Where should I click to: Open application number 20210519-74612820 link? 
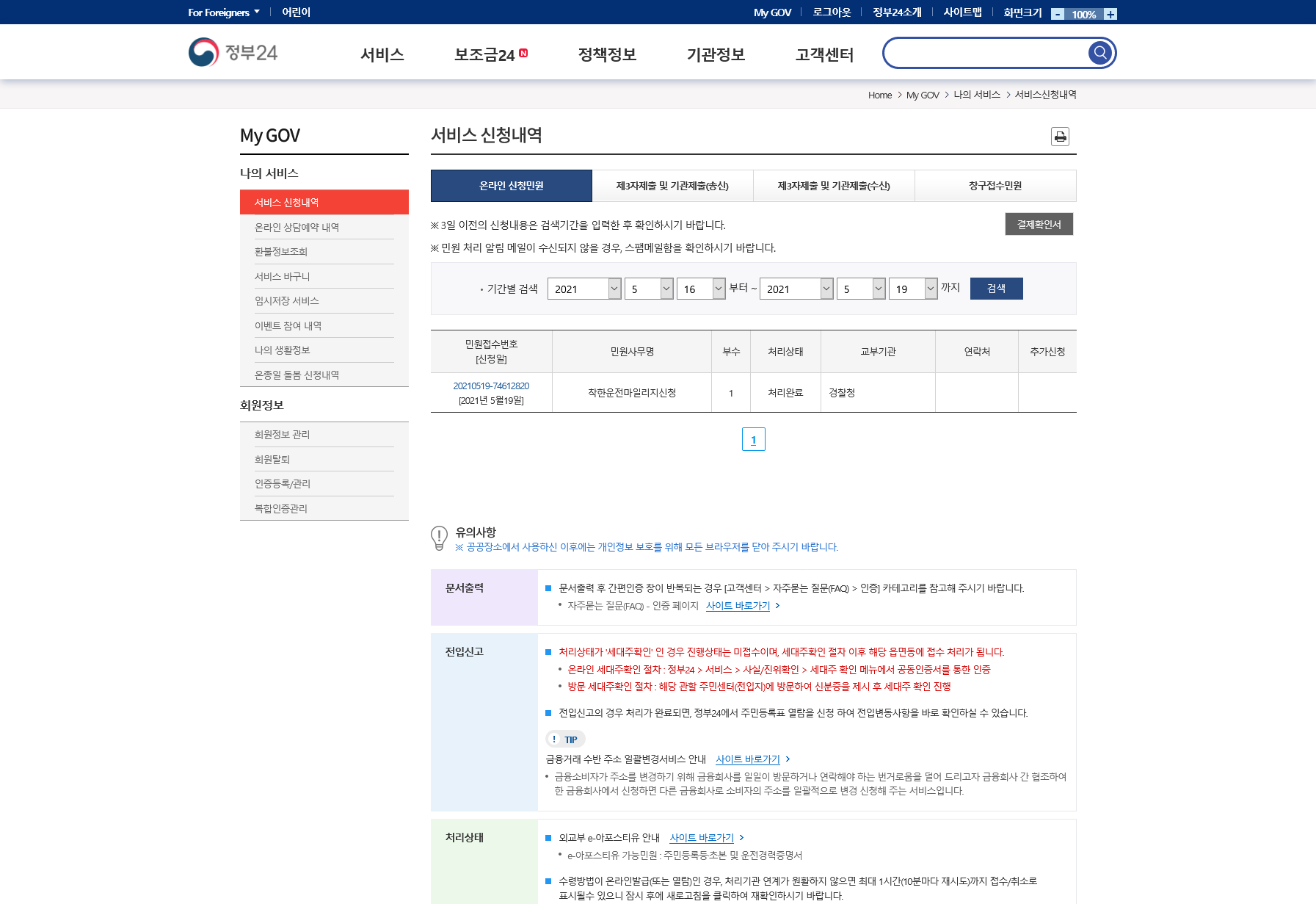click(x=491, y=386)
